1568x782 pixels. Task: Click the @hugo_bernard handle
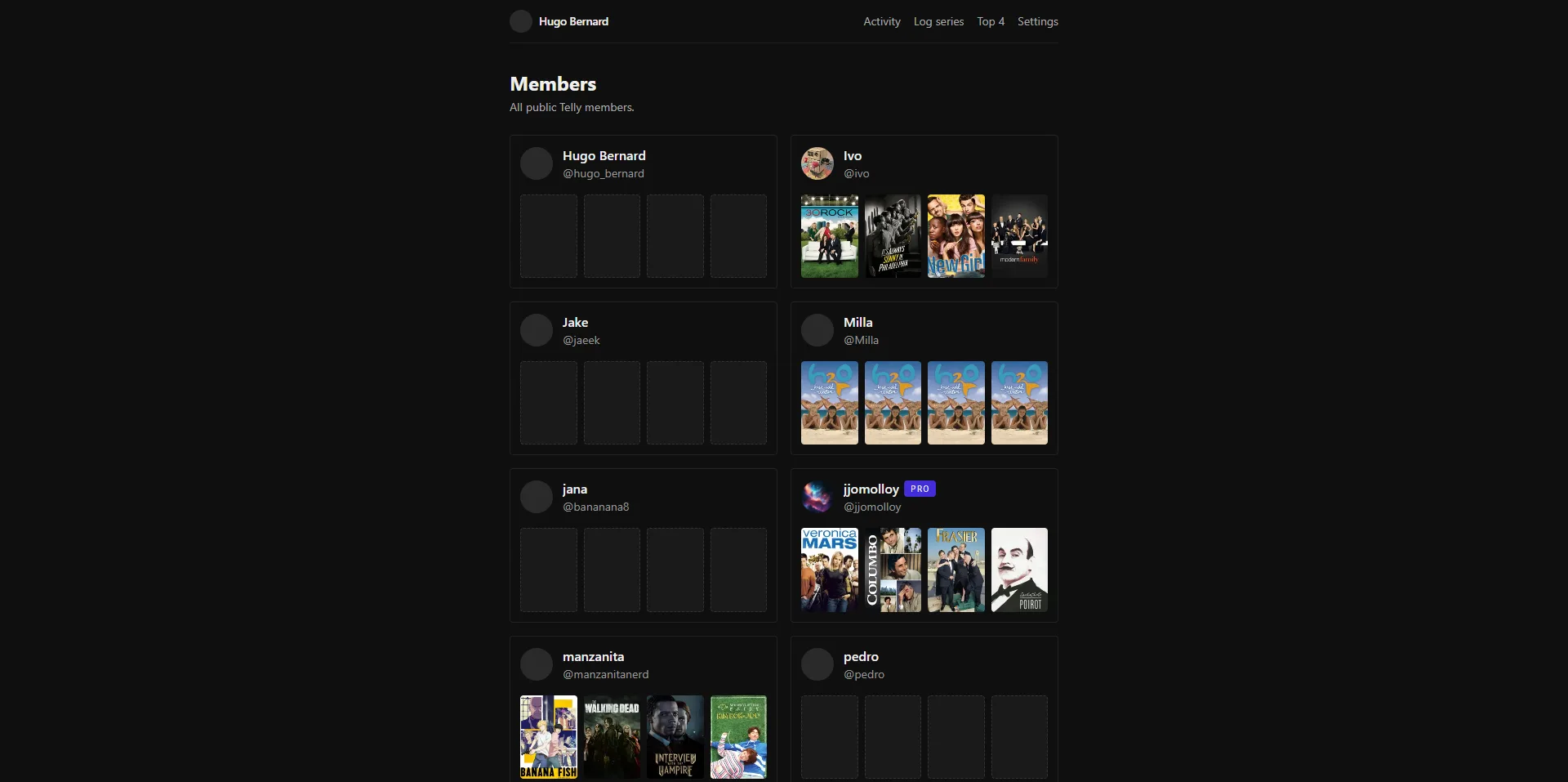coord(604,173)
